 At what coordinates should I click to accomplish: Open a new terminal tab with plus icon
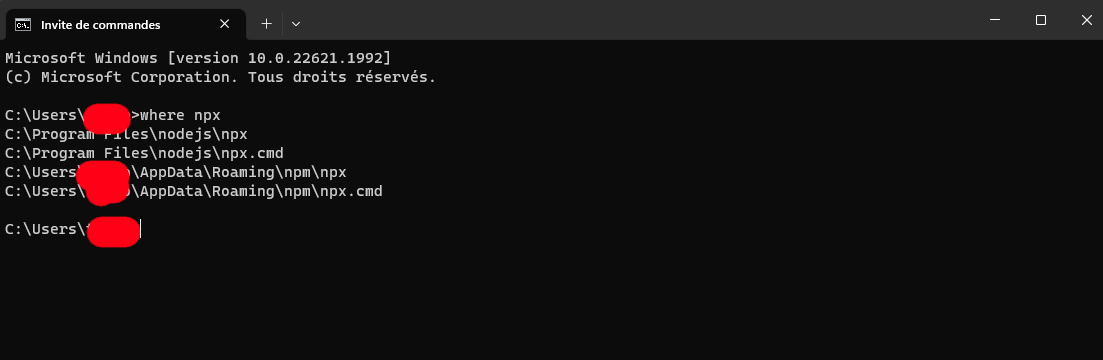point(267,24)
